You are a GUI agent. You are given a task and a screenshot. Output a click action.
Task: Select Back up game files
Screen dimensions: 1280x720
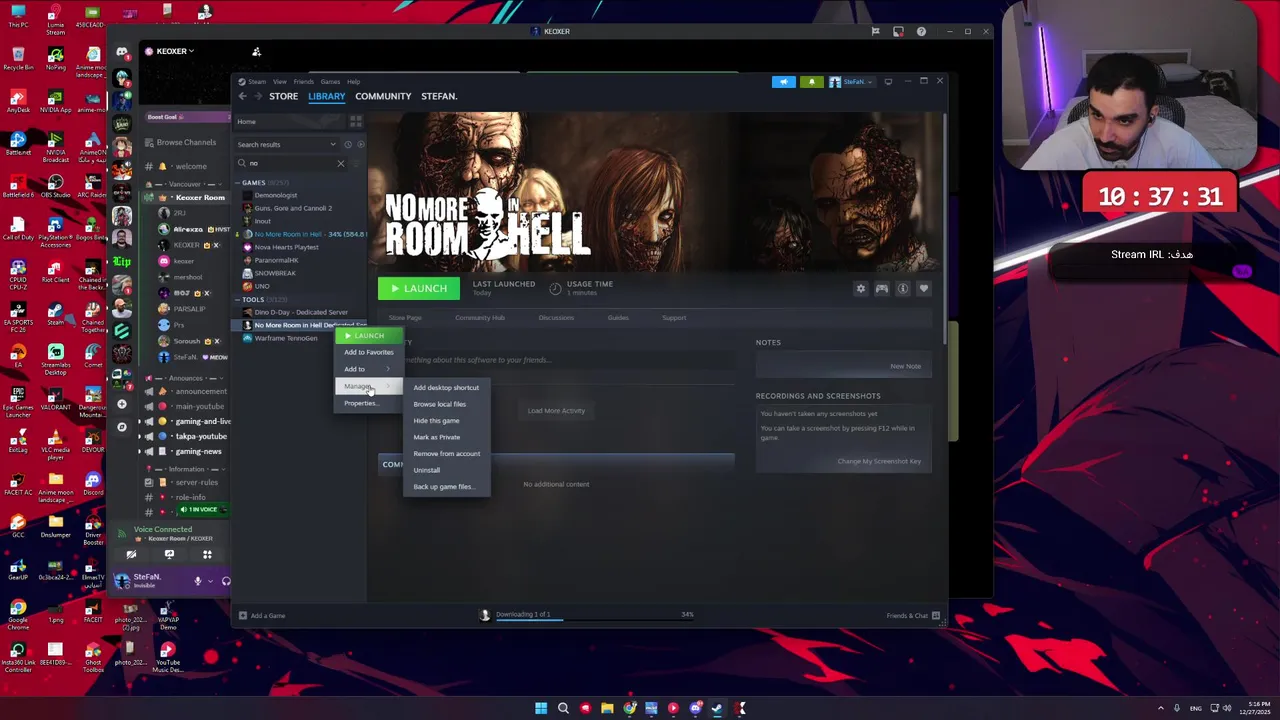tap(446, 487)
